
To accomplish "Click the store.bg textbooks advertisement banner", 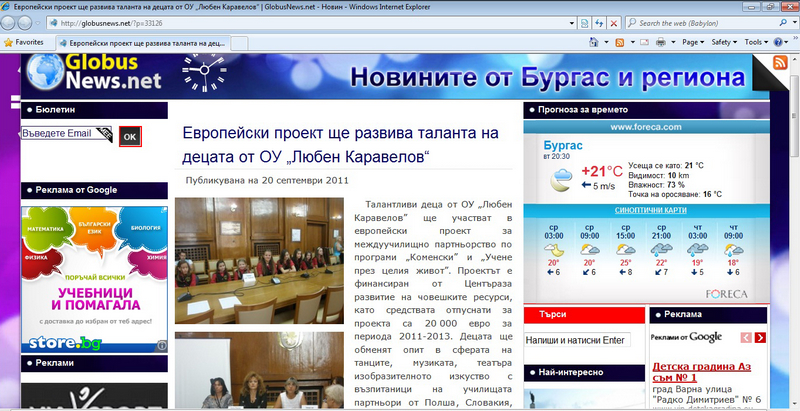I will point(94,279).
